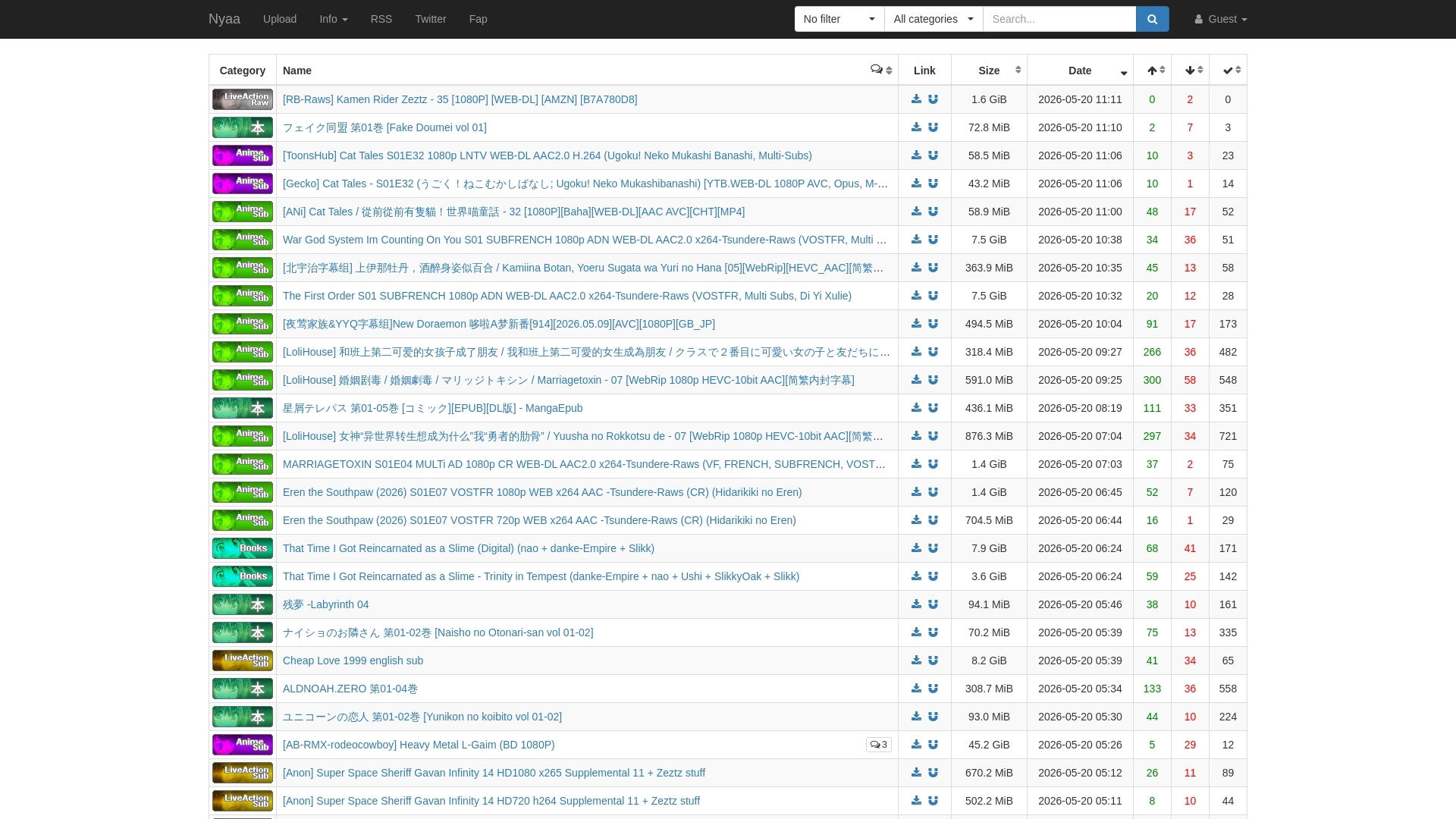The height and width of the screenshot is (819, 1456).
Task: Click the Link column header
Action: coord(924,71)
